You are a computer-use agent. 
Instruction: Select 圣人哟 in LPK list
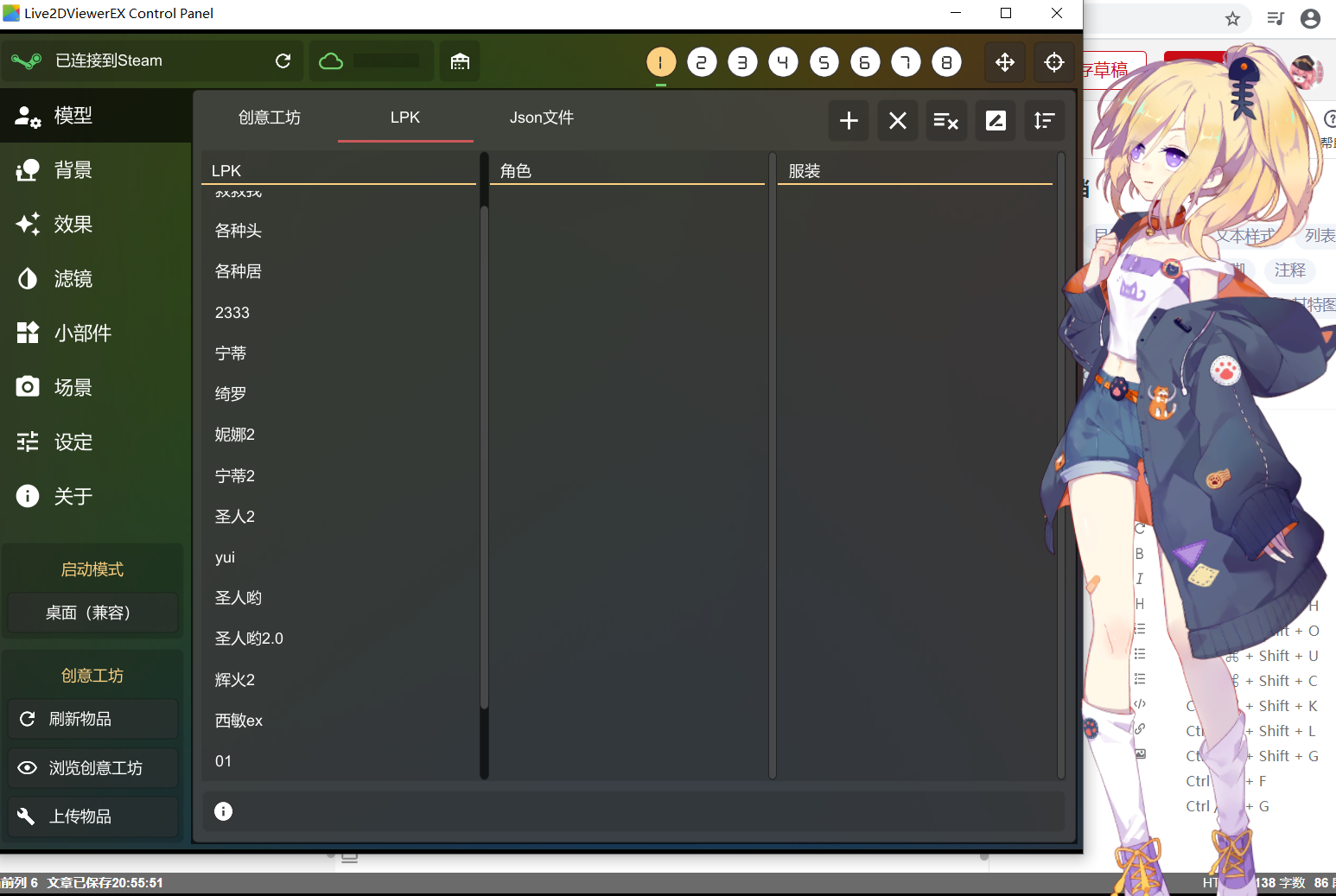tap(339, 598)
